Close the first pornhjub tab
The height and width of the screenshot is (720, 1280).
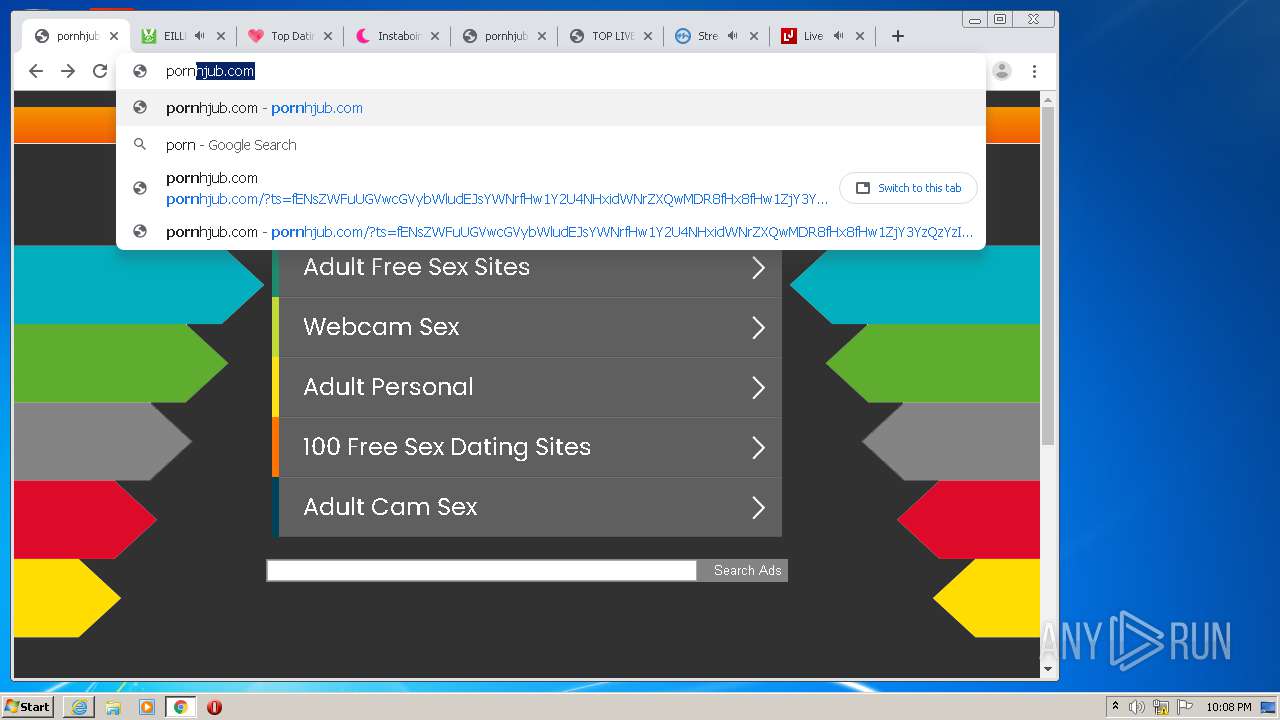(114, 36)
